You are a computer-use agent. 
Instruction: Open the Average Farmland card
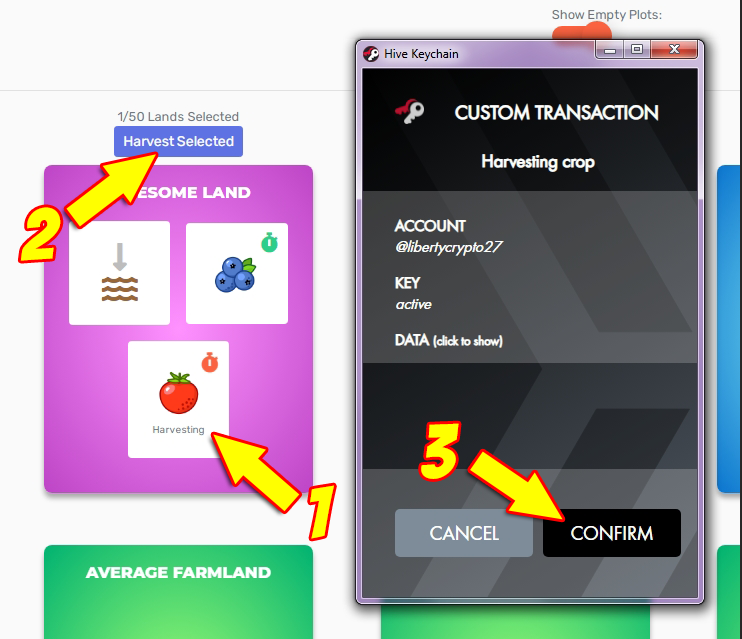coord(178,592)
